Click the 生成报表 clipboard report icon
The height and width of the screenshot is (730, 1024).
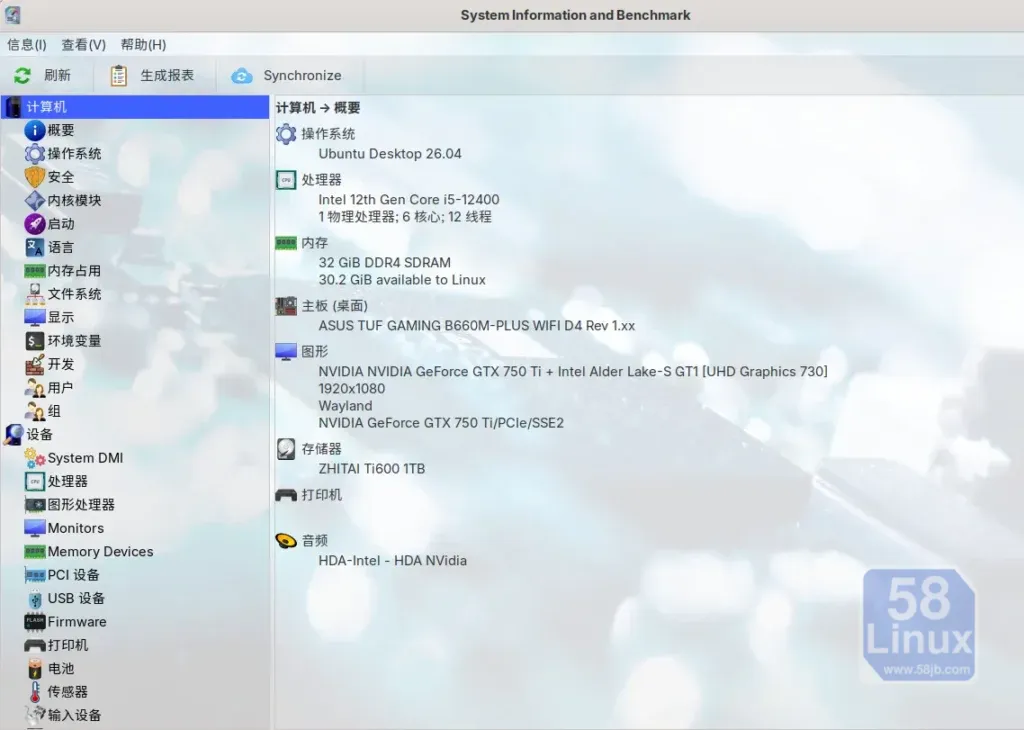118,76
